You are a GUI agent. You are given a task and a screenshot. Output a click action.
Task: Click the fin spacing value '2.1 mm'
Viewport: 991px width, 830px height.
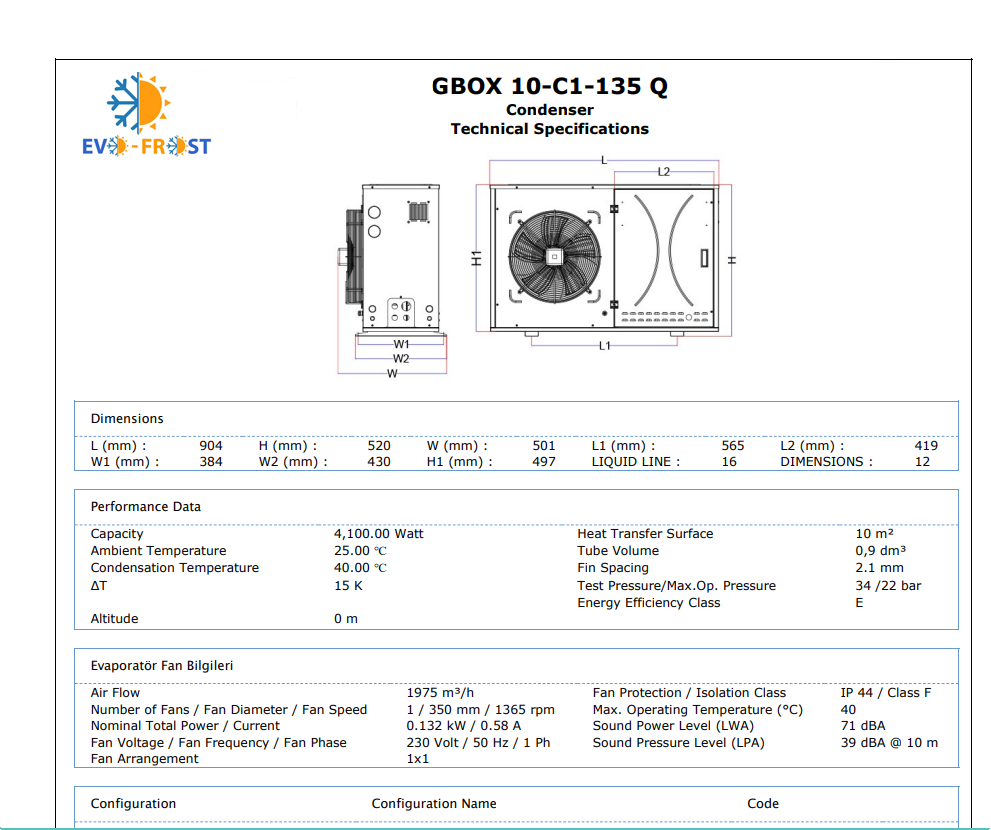click(x=880, y=568)
